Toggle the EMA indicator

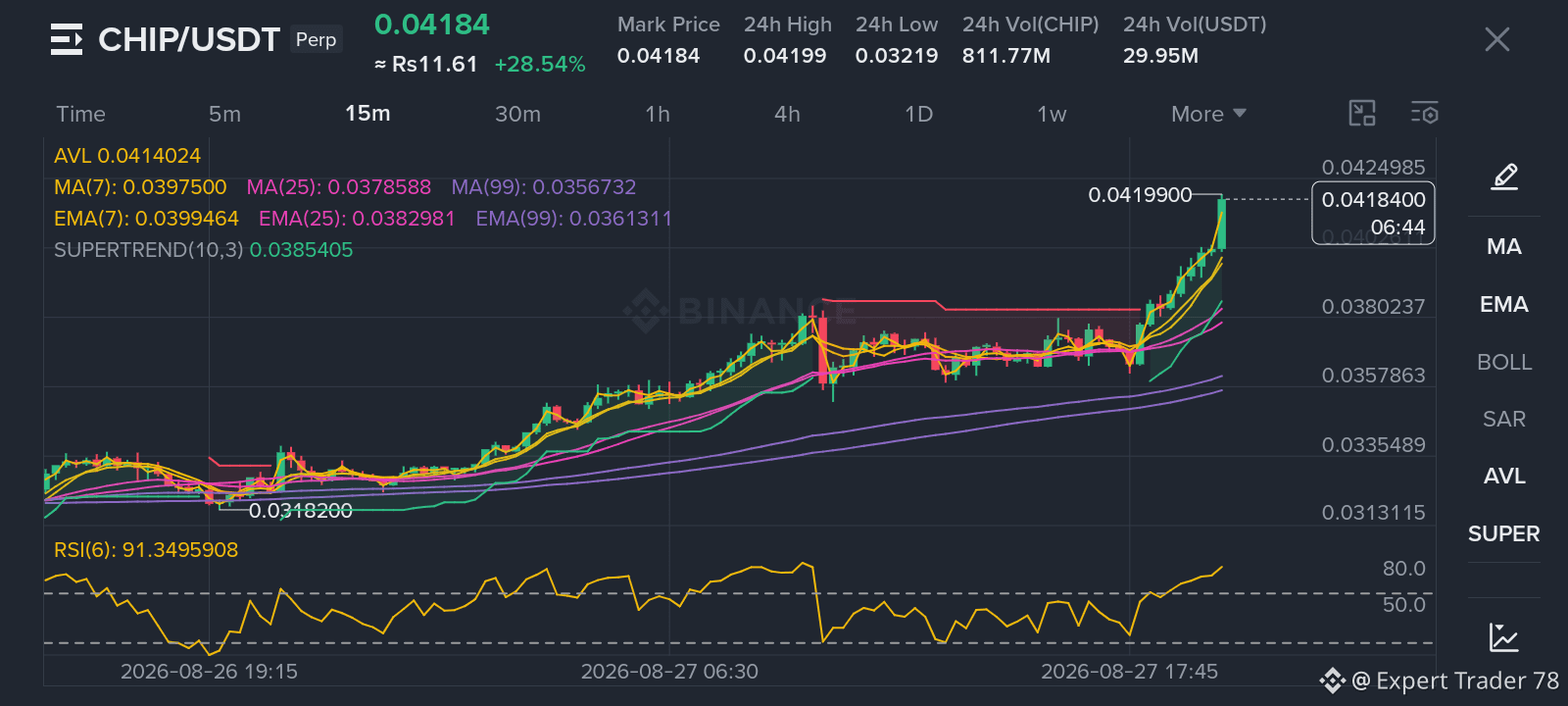[x=1504, y=304]
